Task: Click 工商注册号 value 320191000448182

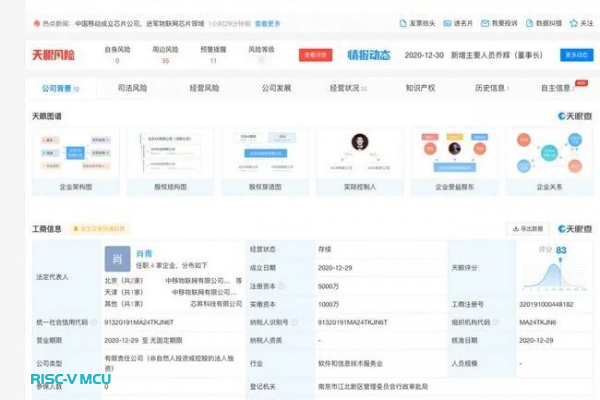Action: click(546, 304)
